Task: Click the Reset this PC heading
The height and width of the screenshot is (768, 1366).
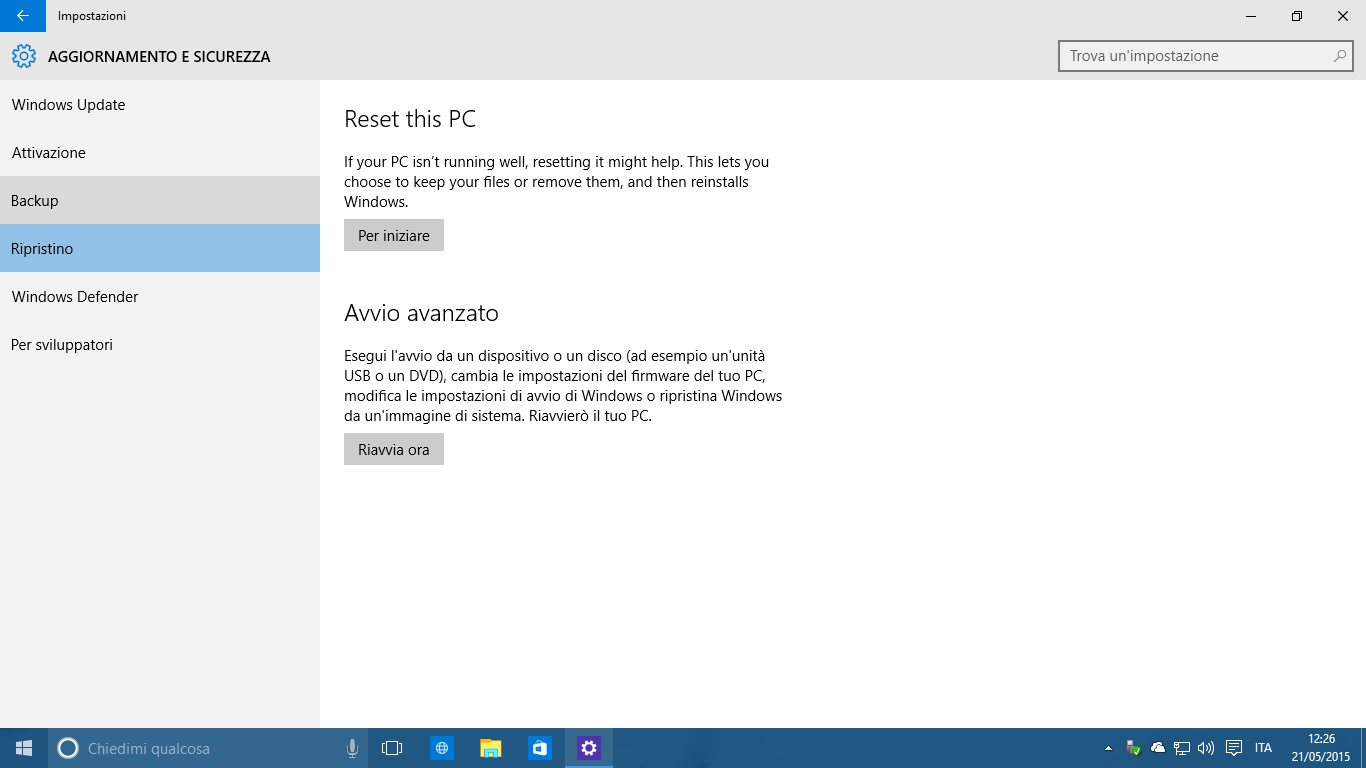Action: [410, 119]
